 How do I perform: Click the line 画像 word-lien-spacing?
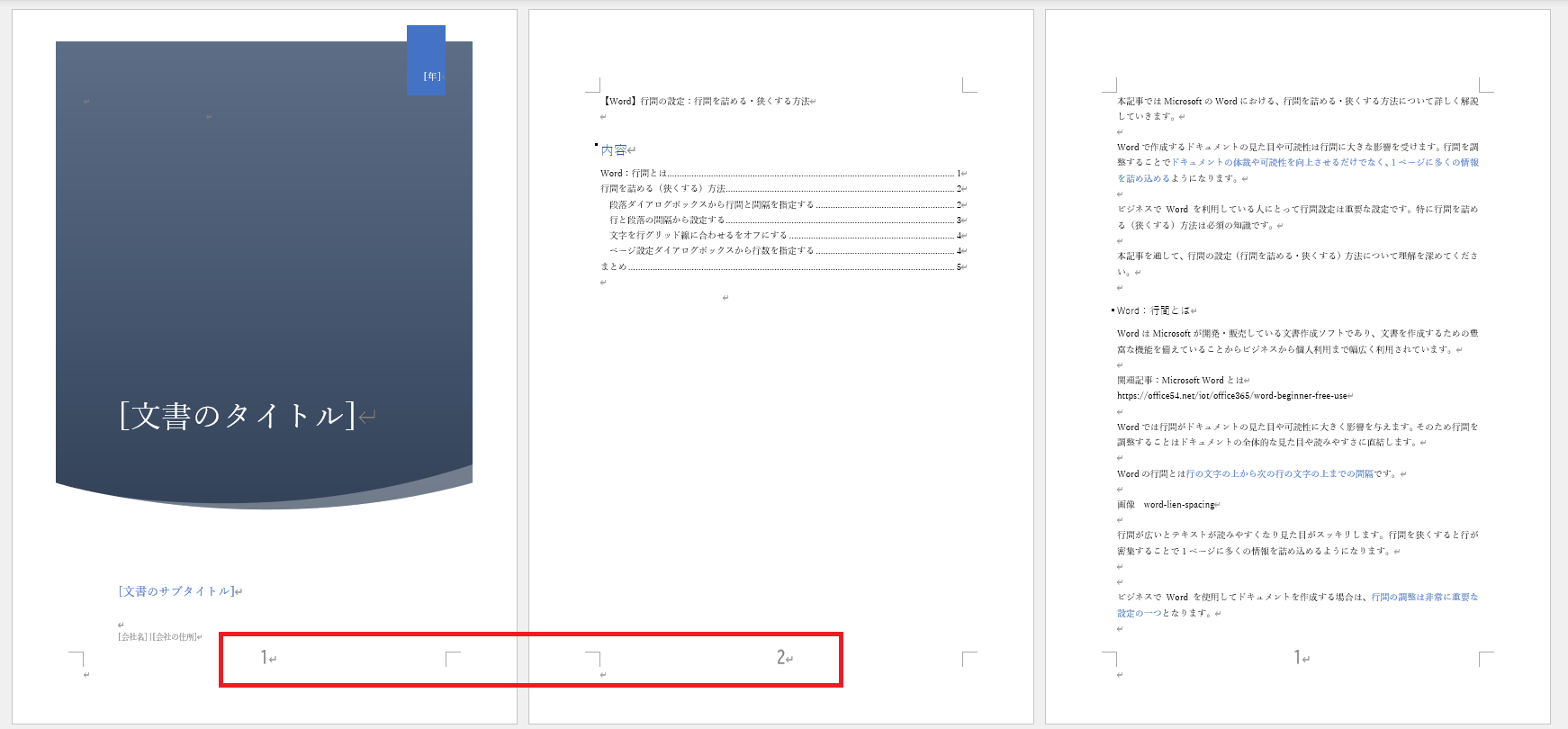click(x=1166, y=505)
